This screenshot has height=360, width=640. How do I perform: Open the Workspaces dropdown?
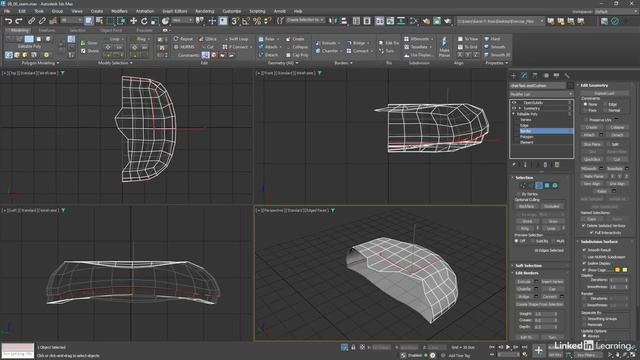616,11
